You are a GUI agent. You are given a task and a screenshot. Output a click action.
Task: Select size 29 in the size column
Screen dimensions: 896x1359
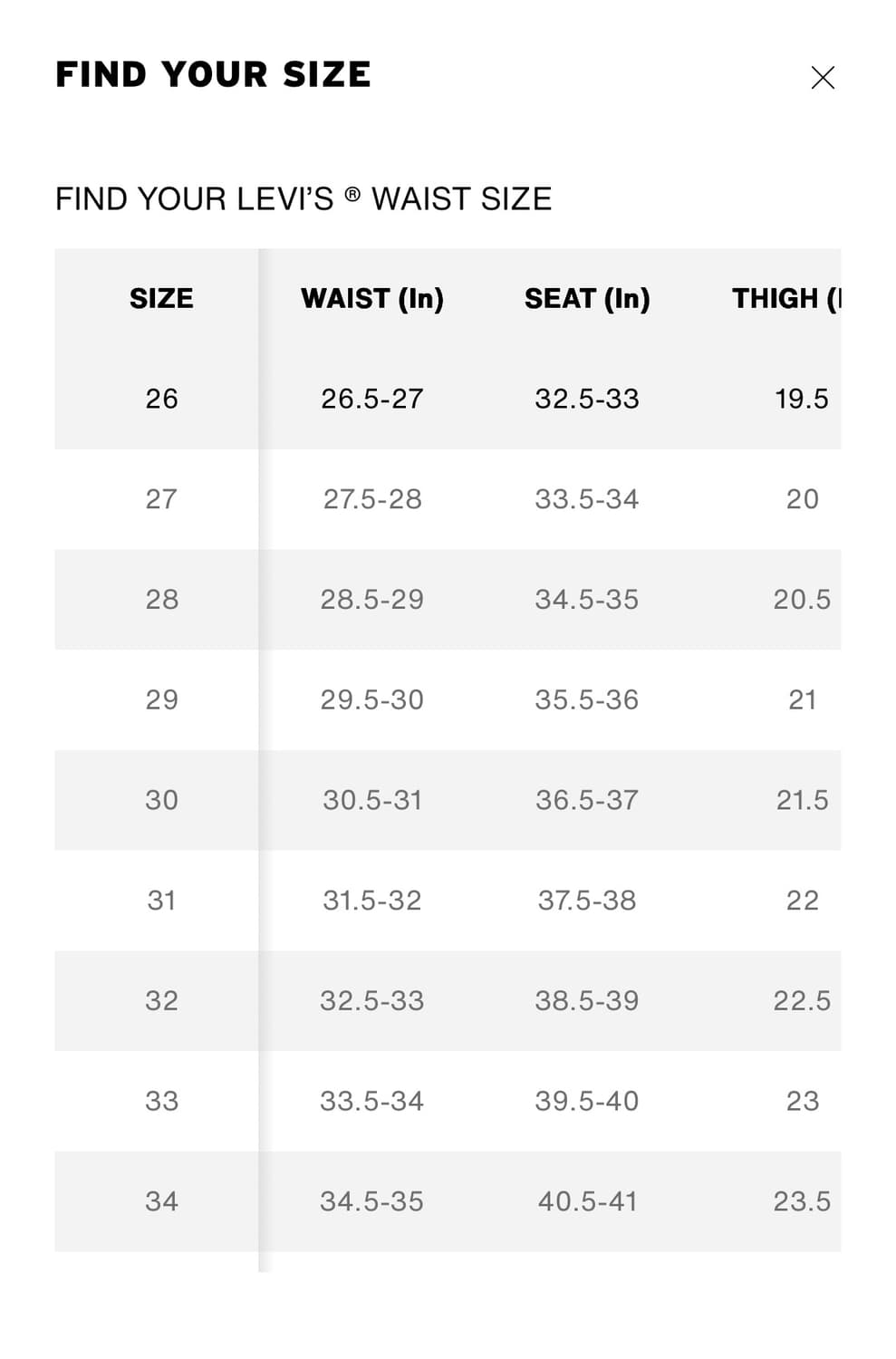click(x=161, y=699)
